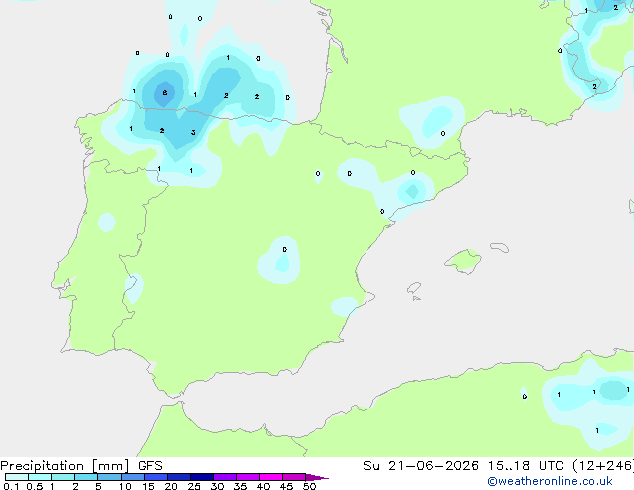Pick the 1–2 mm legend color box
This screenshot has width=634, height=490.
(x=63, y=477)
